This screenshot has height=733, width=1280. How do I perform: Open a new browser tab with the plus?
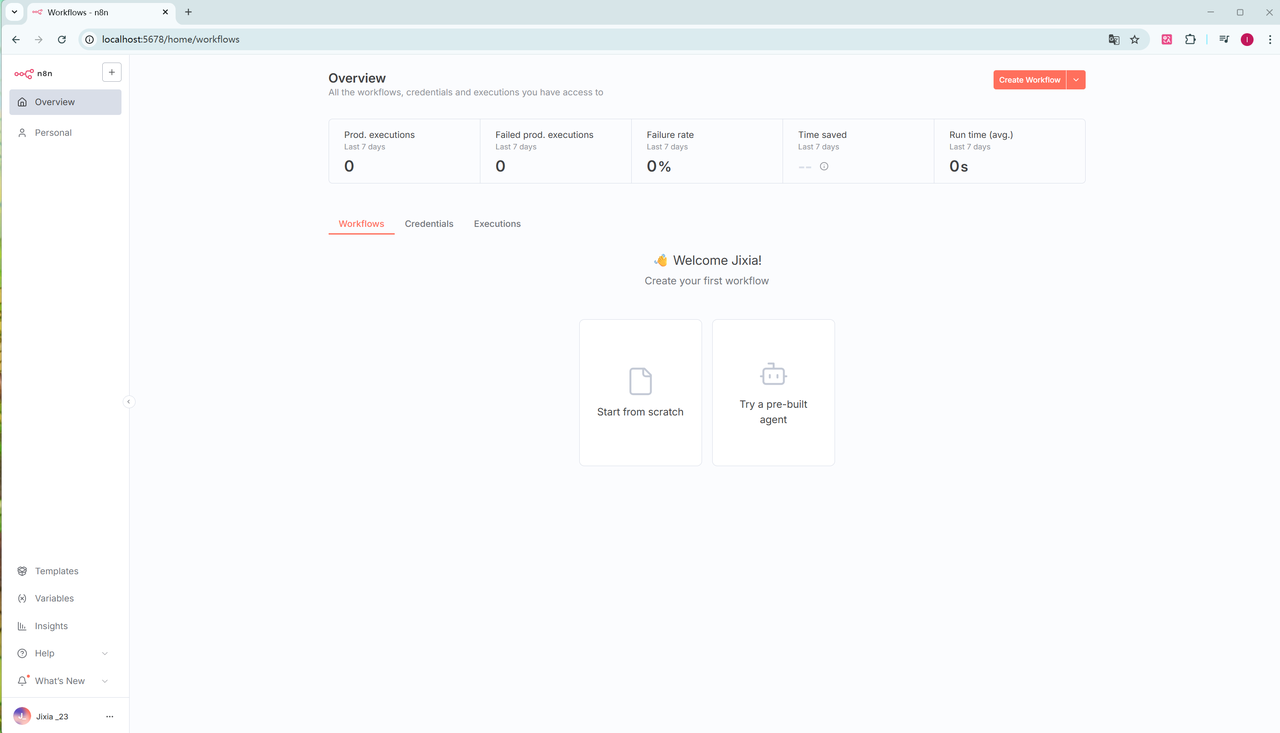(188, 12)
